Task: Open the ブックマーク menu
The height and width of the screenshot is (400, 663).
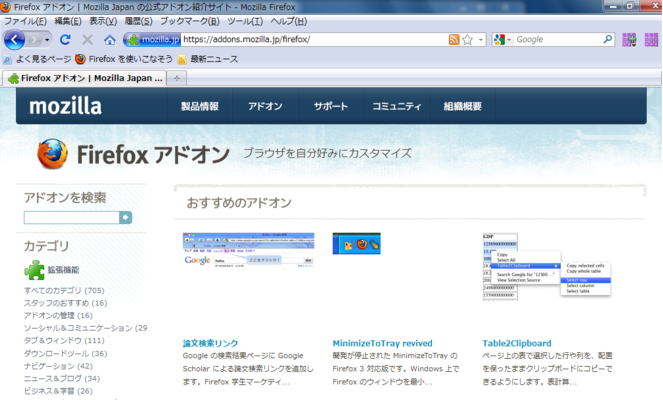Action: click(189, 21)
